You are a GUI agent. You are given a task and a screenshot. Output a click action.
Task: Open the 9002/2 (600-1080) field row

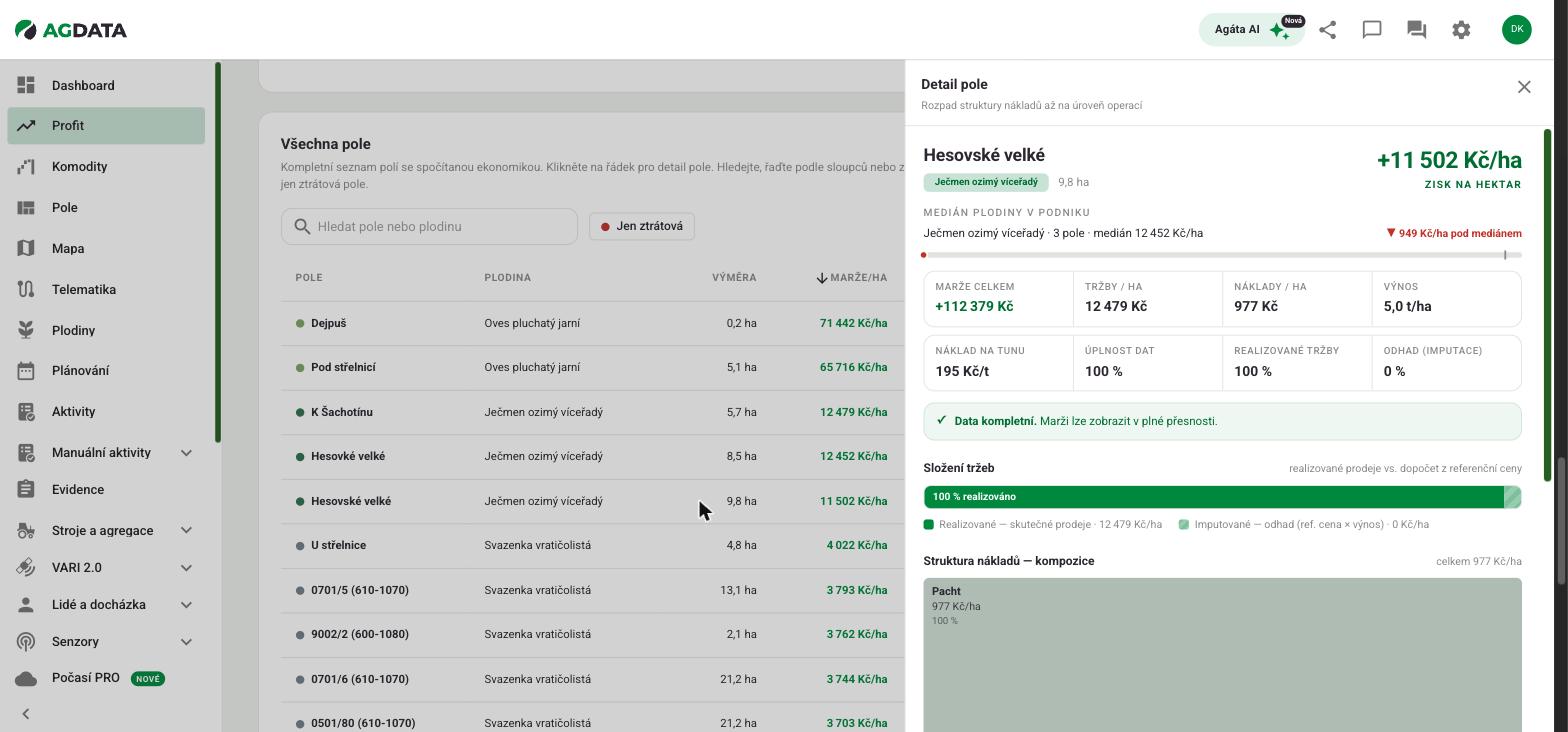coord(592,634)
